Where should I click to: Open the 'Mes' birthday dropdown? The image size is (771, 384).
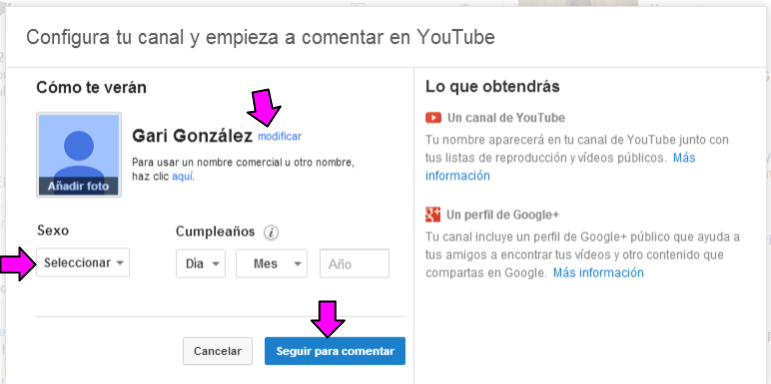[x=271, y=264]
